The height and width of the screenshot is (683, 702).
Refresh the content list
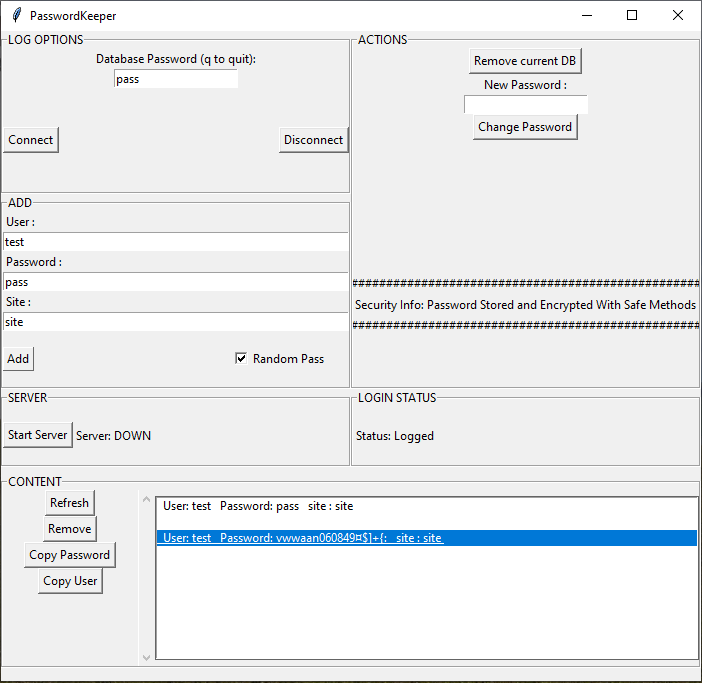tap(69, 503)
